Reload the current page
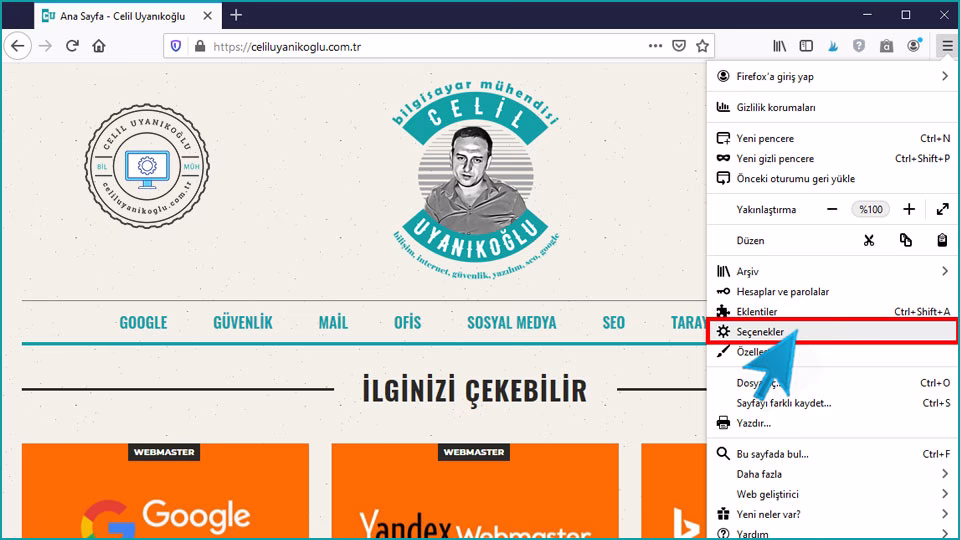This screenshot has width=960, height=540. [72, 46]
